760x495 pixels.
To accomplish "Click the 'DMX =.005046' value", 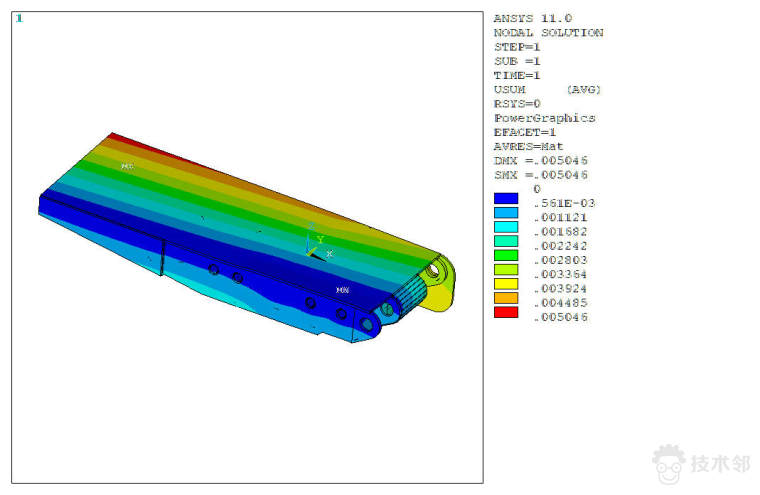I will pos(540,160).
